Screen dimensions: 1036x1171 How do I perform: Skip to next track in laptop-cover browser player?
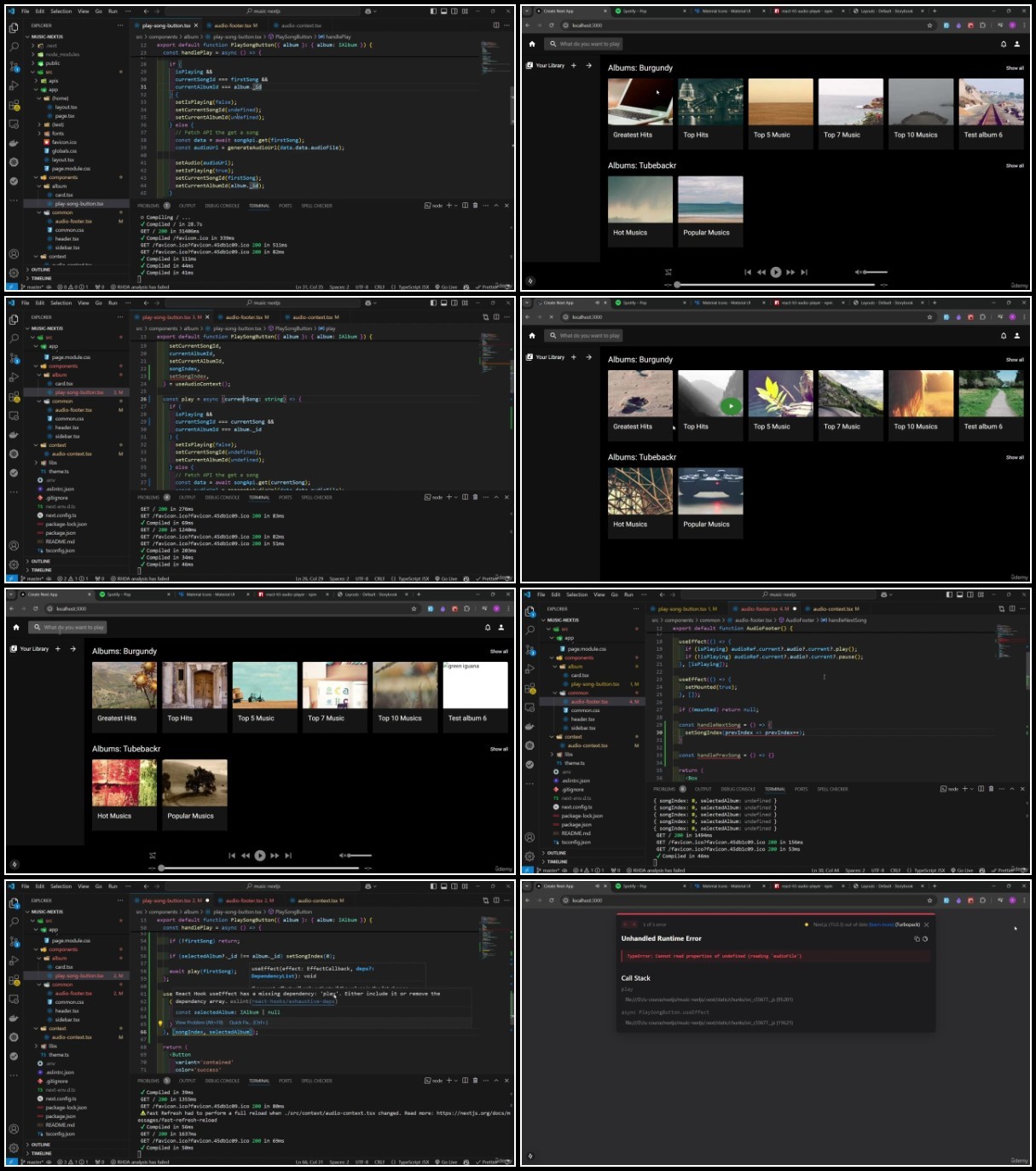804,272
